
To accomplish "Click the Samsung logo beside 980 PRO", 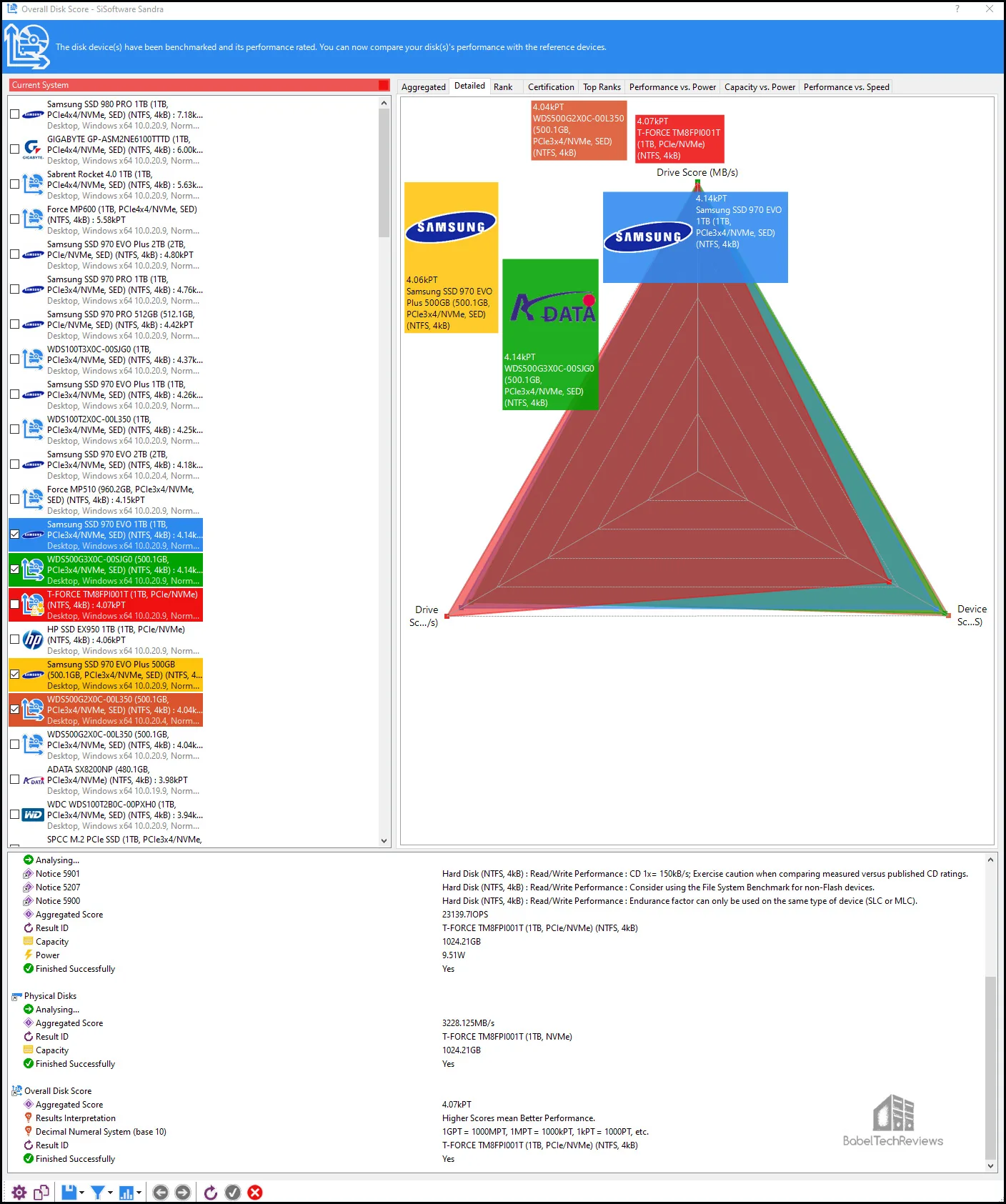I will click(33, 114).
